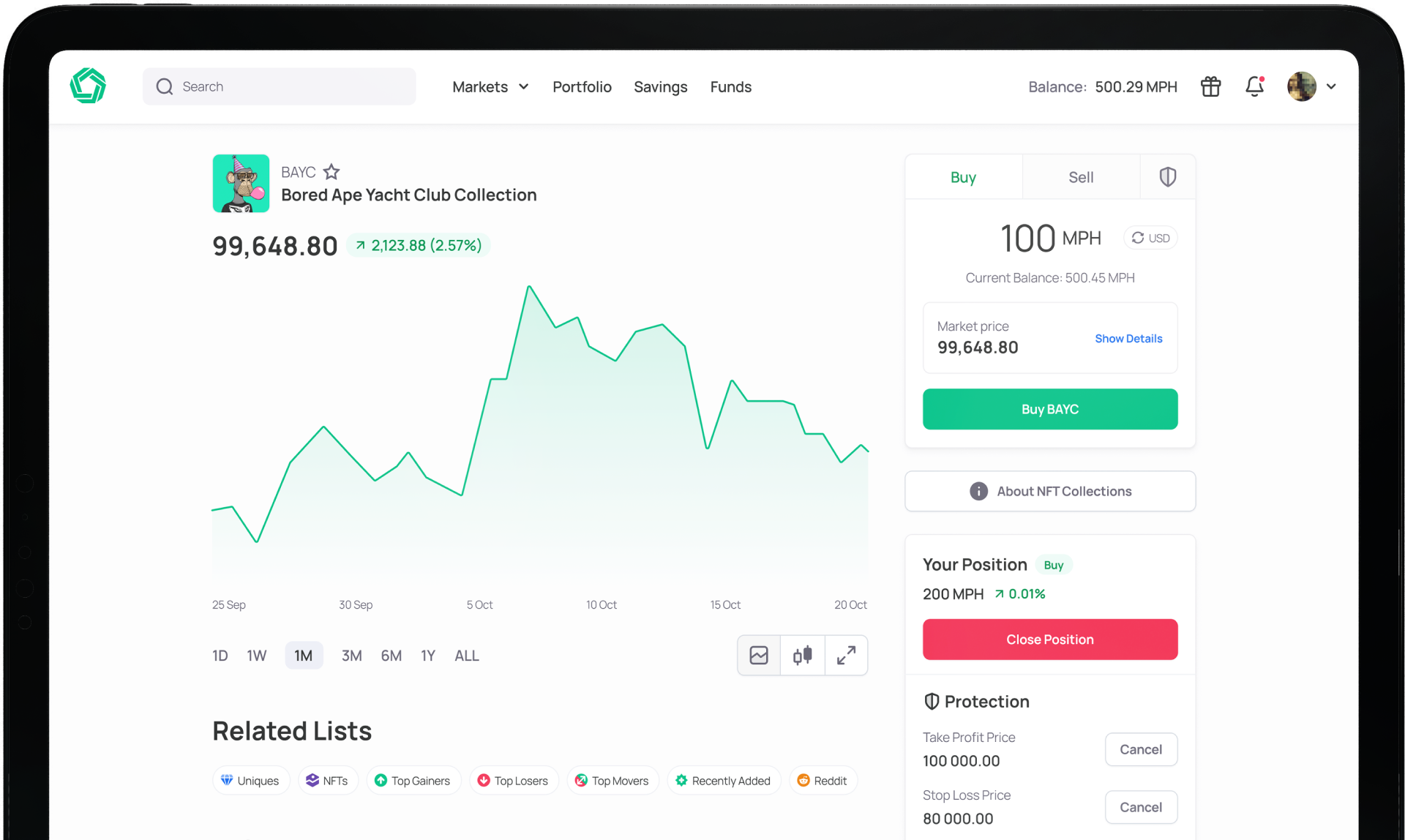Click the Buy position badge
This screenshot has width=1405, height=840.
coord(1053,565)
